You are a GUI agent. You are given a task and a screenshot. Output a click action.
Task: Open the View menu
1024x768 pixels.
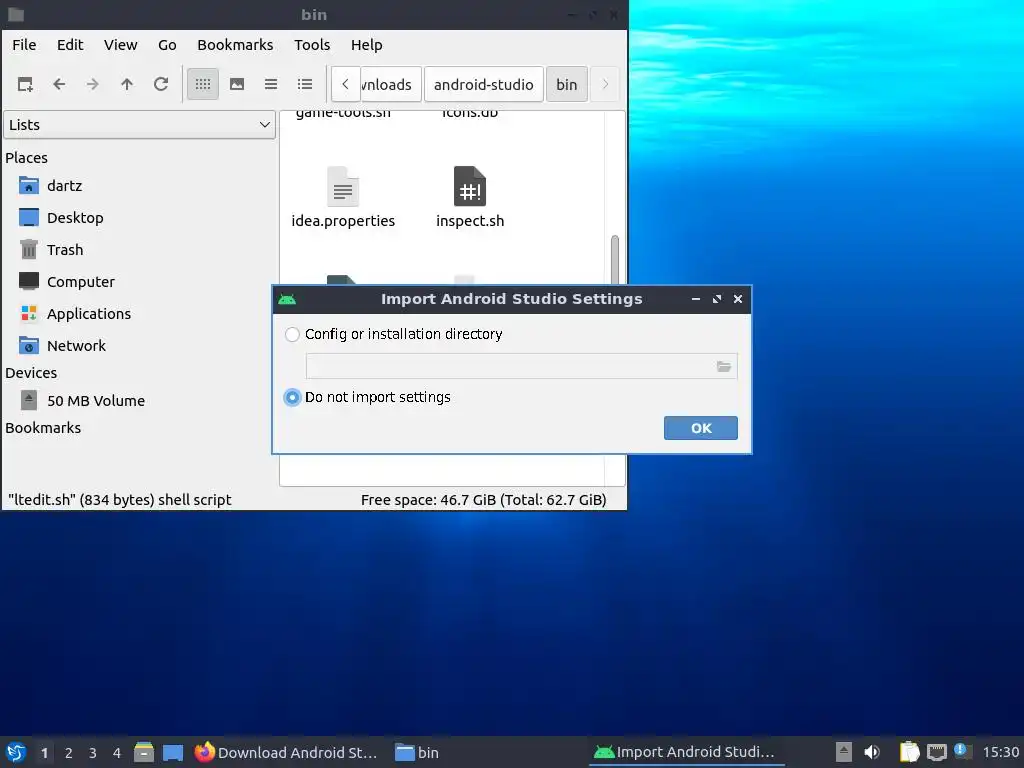pos(121,45)
